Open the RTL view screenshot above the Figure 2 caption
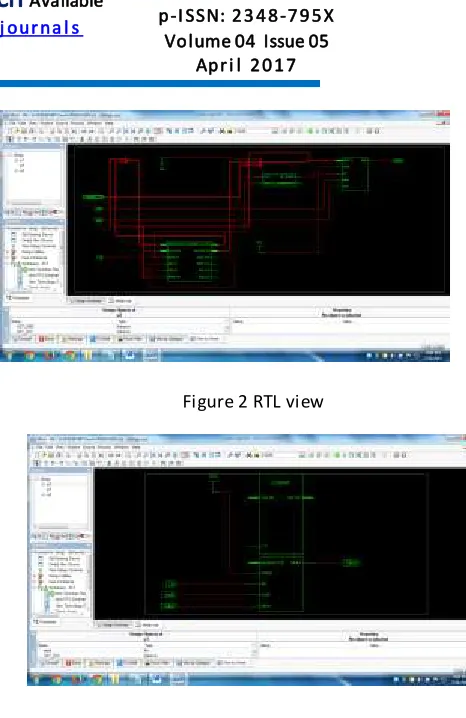The height and width of the screenshot is (718, 466). click(225, 236)
